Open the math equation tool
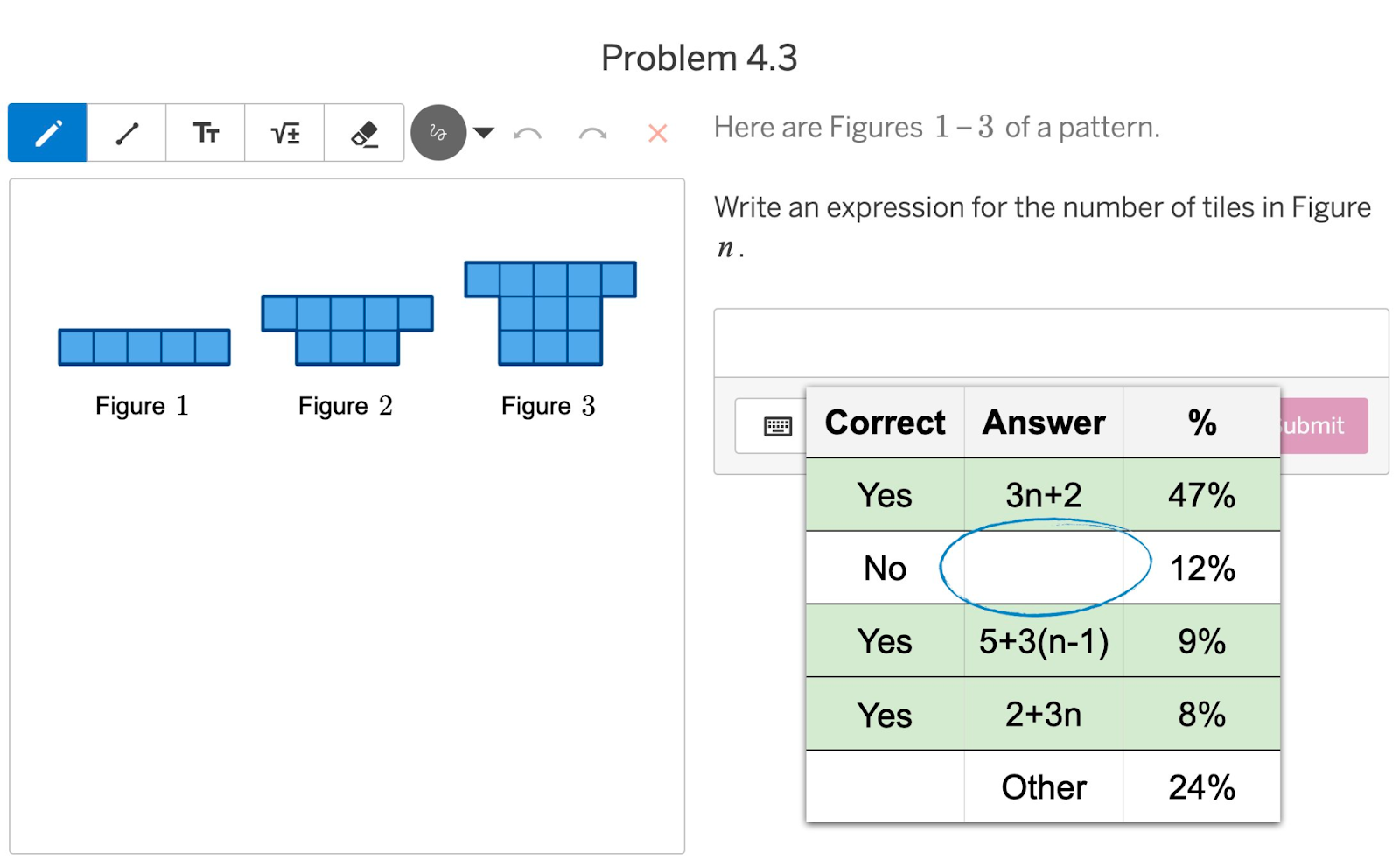1400x866 pixels. (x=284, y=133)
